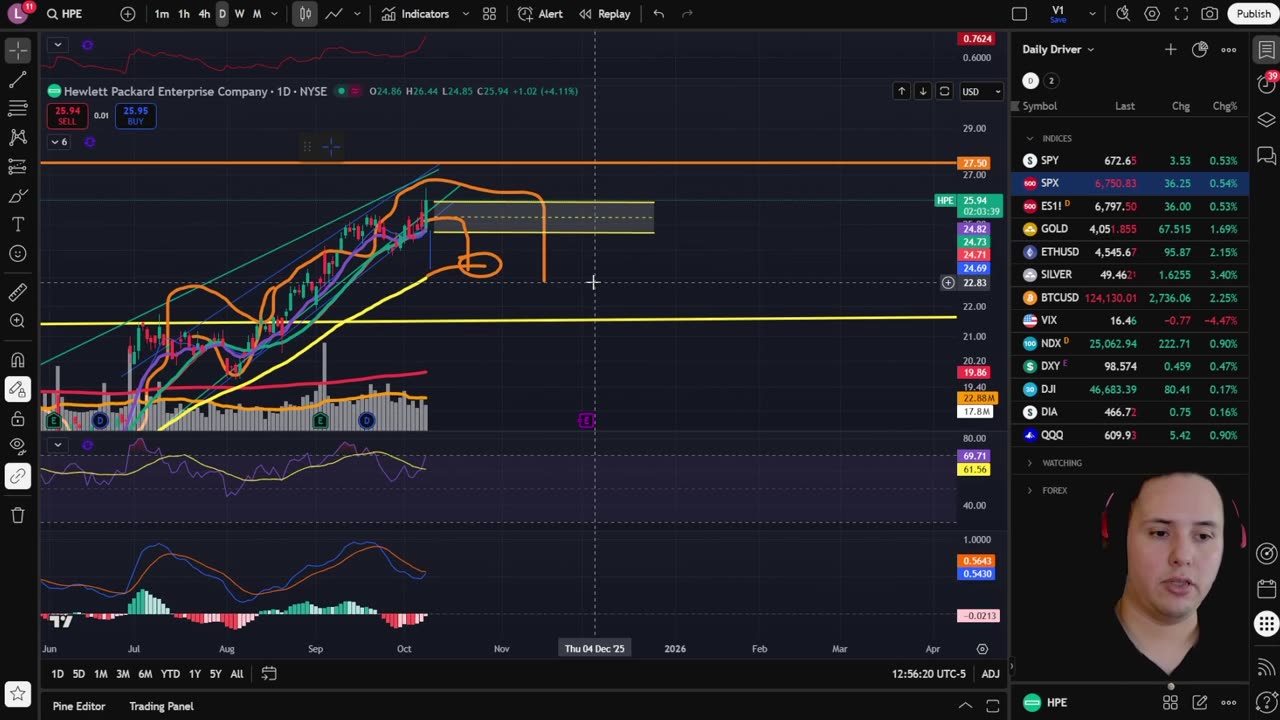
Task: Toggle the ADJ adjusted-data setting
Action: [x=990, y=674]
